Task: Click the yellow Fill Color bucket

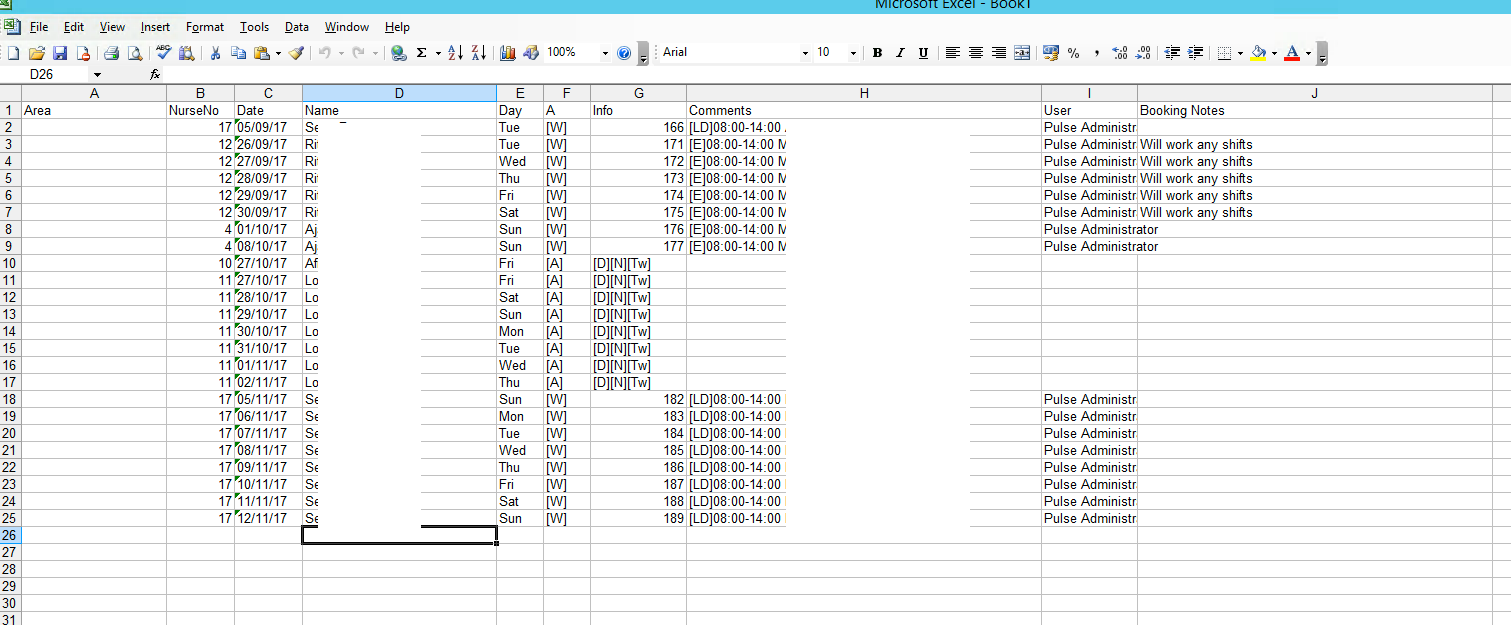Action: 1259,53
